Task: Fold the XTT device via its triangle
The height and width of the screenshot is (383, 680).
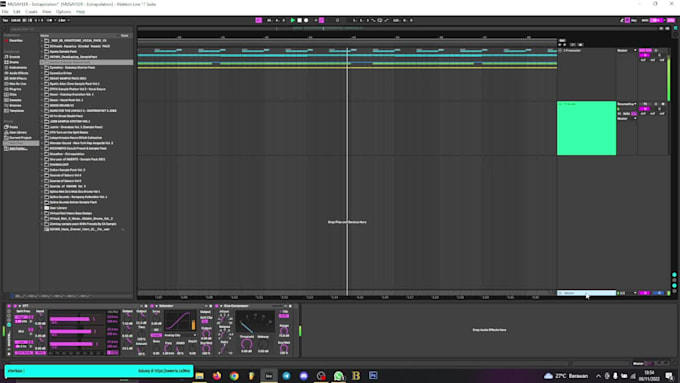Action: click(20, 306)
